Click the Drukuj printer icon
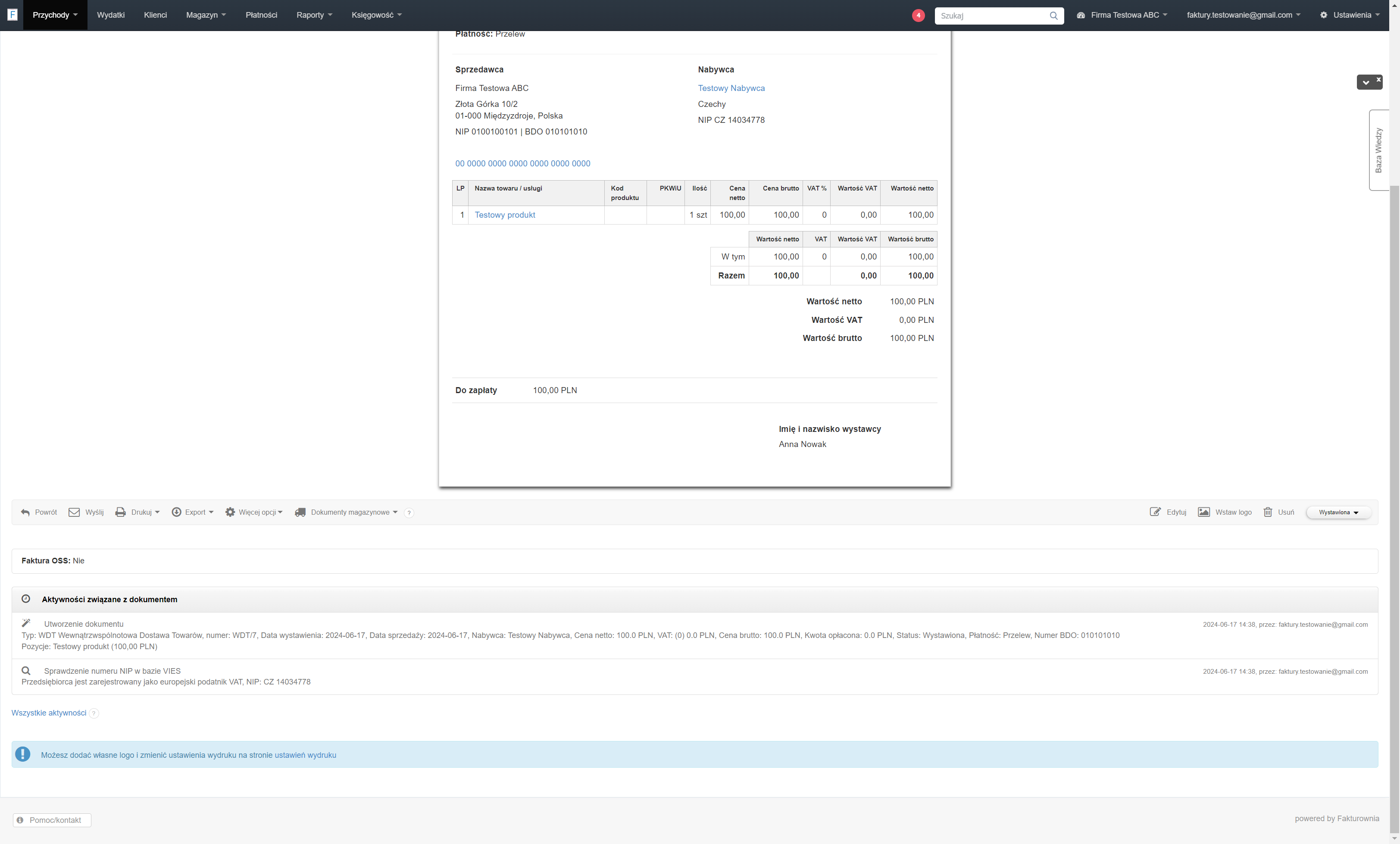This screenshot has width=1400, height=844. click(120, 512)
